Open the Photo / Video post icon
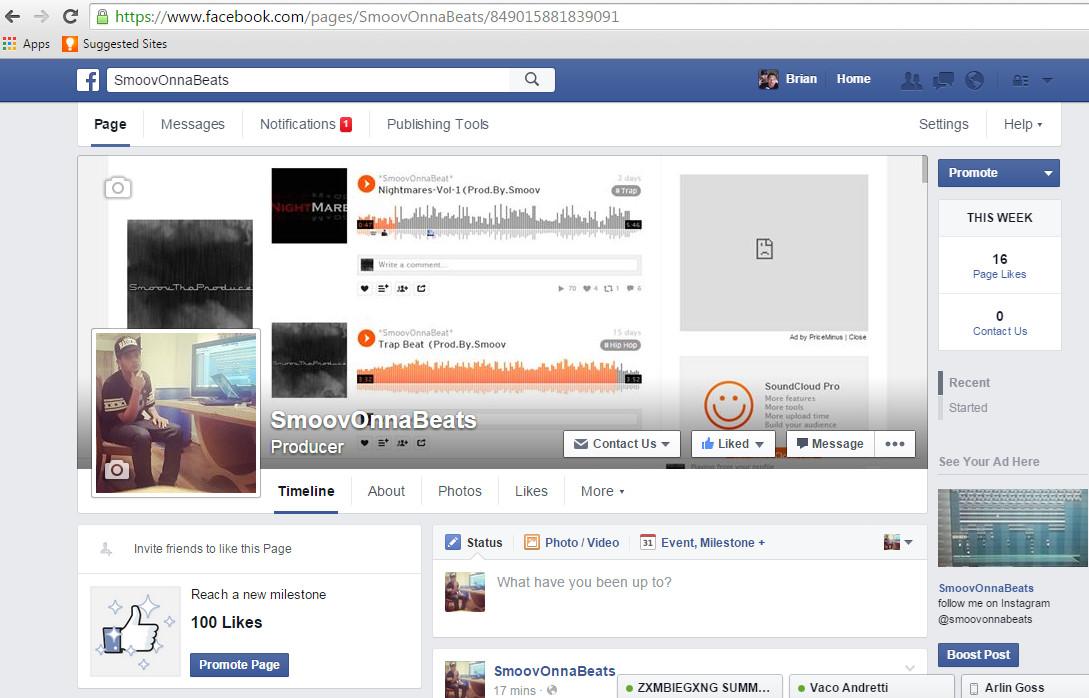 pyautogui.click(x=532, y=541)
